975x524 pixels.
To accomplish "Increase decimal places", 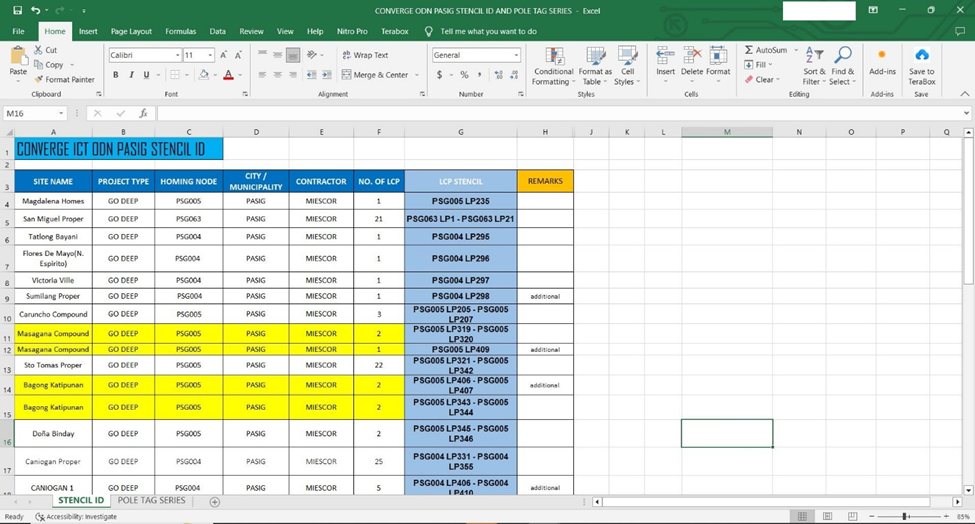I will click(499, 75).
